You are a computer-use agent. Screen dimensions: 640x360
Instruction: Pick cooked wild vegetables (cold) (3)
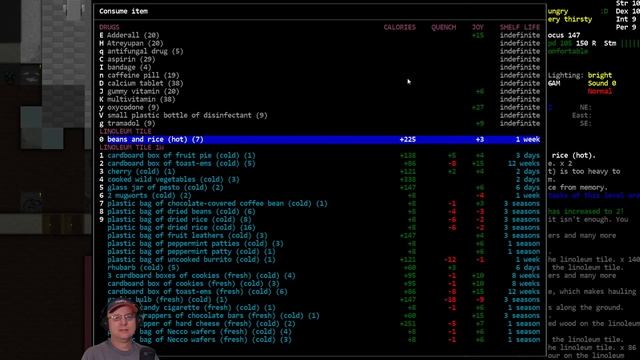click(x=173, y=179)
